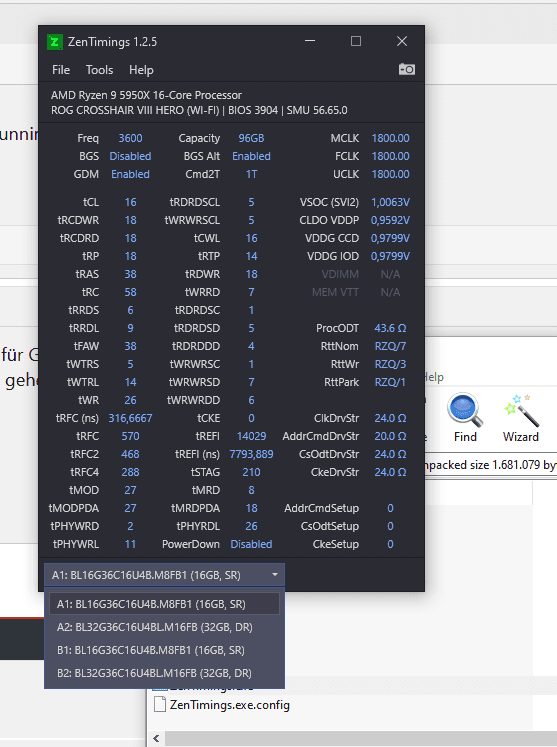557x747 pixels.
Task: Click the Freq value 3600
Action: (130, 138)
